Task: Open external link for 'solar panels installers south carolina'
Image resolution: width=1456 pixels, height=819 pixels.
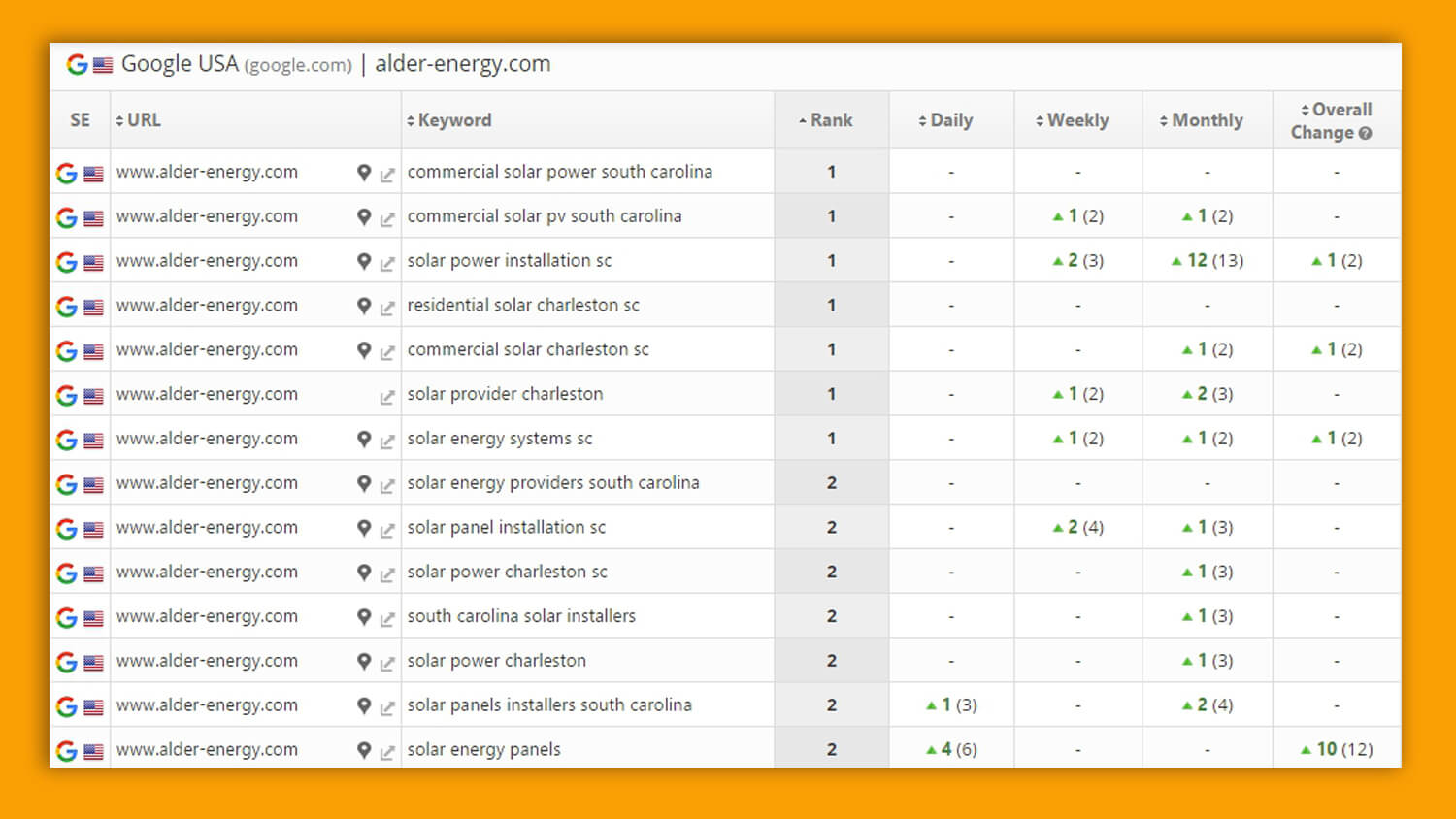Action: 387,708
